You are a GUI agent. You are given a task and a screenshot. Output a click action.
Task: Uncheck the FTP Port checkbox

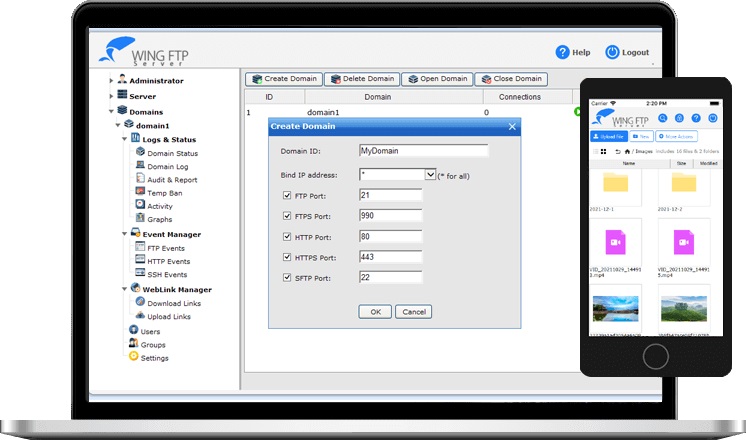click(x=287, y=195)
